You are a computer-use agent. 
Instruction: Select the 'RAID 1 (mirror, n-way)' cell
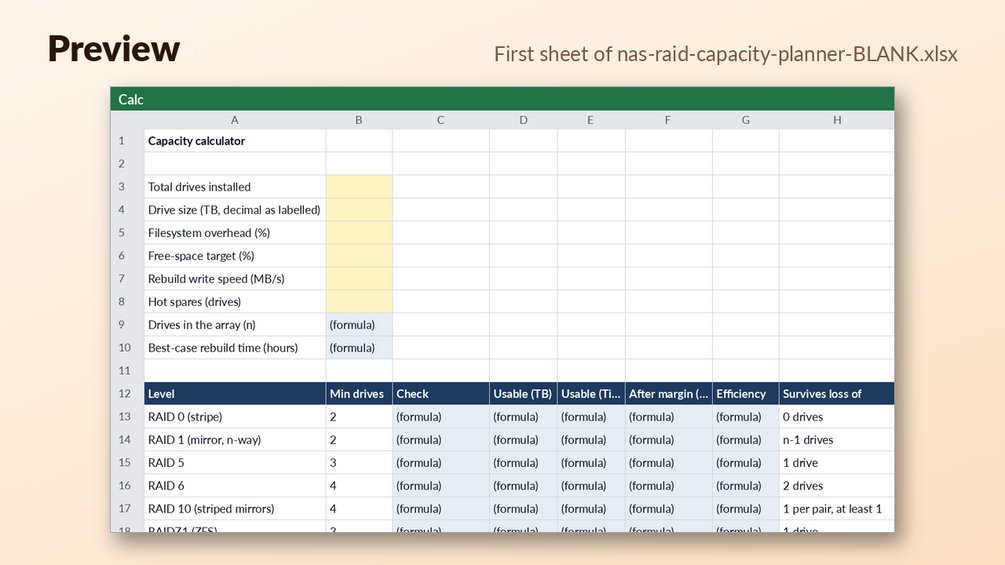[235, 440]
